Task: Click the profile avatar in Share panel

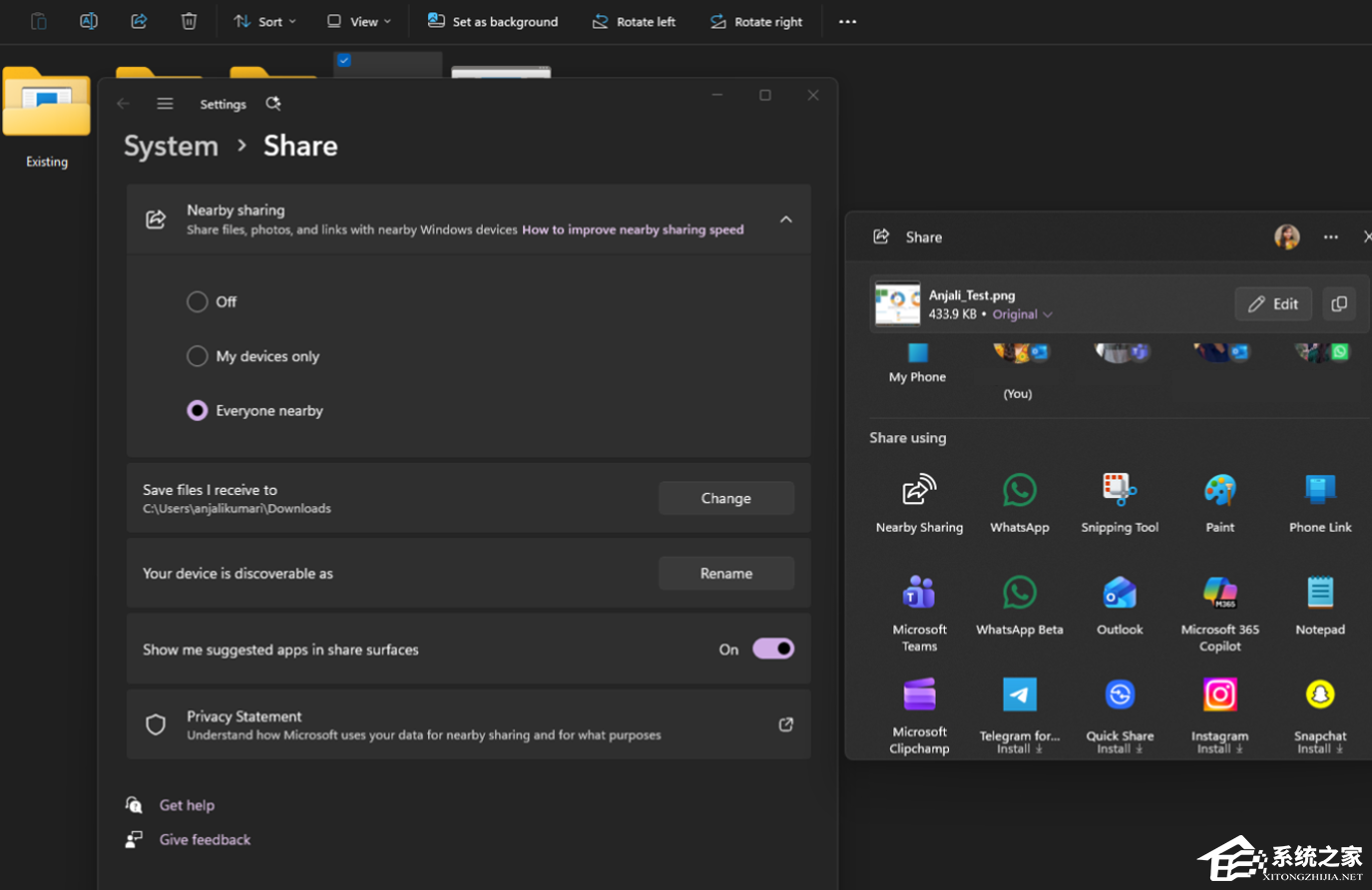Action: pyautogui.click(x=1287, y=236)
